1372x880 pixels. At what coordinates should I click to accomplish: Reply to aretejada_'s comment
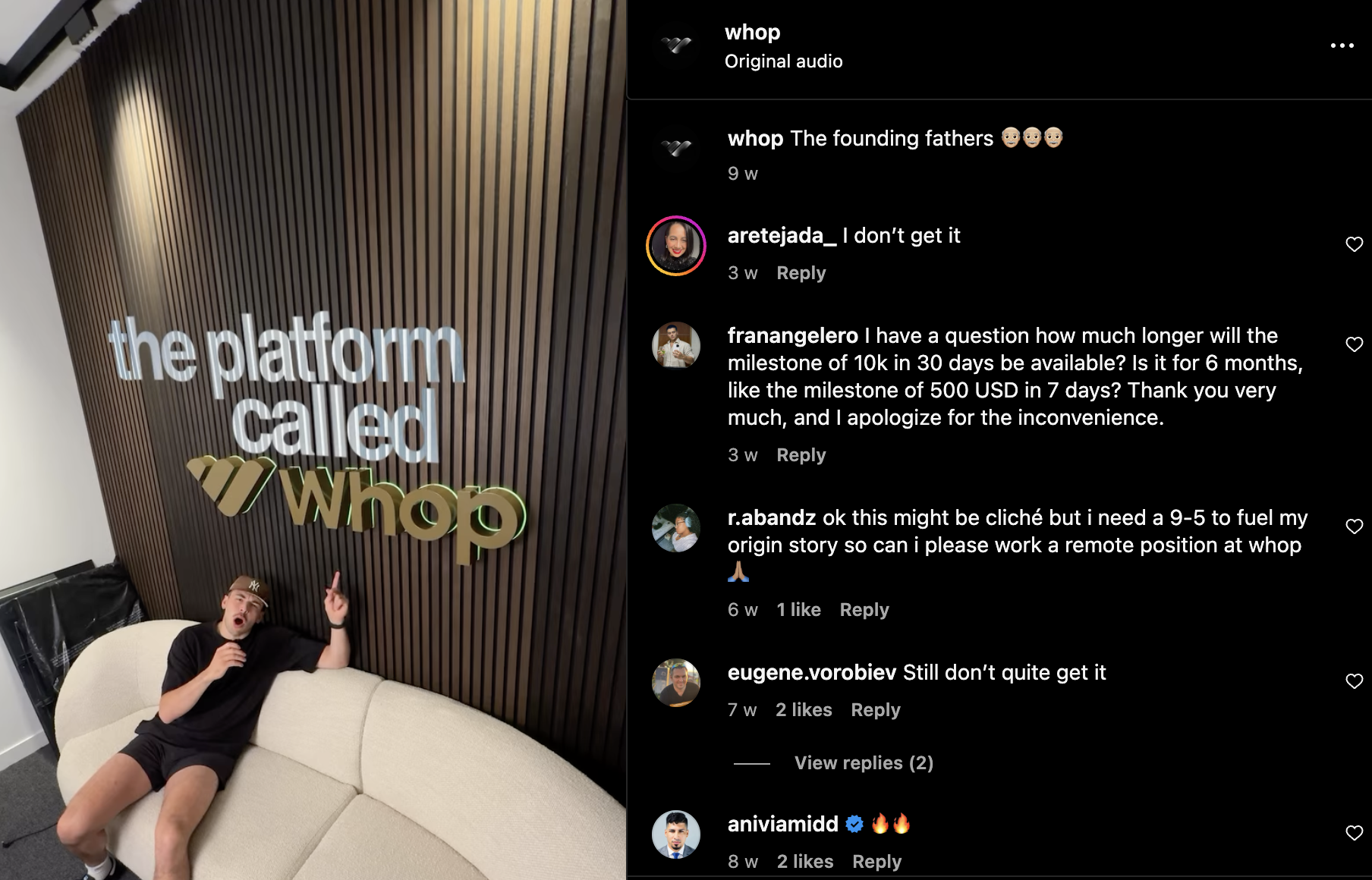point(801,273)
